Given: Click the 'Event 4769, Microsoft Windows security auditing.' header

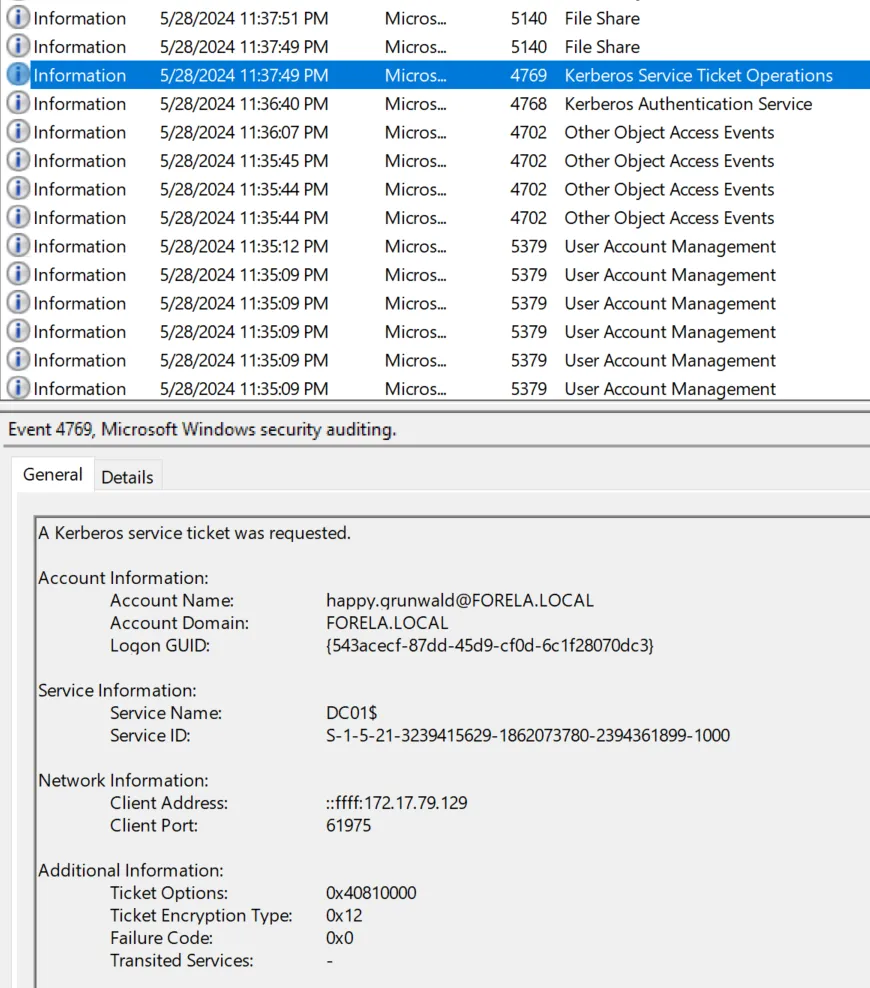Looking at the screenshot, I should pyautogui.click(x=202, y=429).
